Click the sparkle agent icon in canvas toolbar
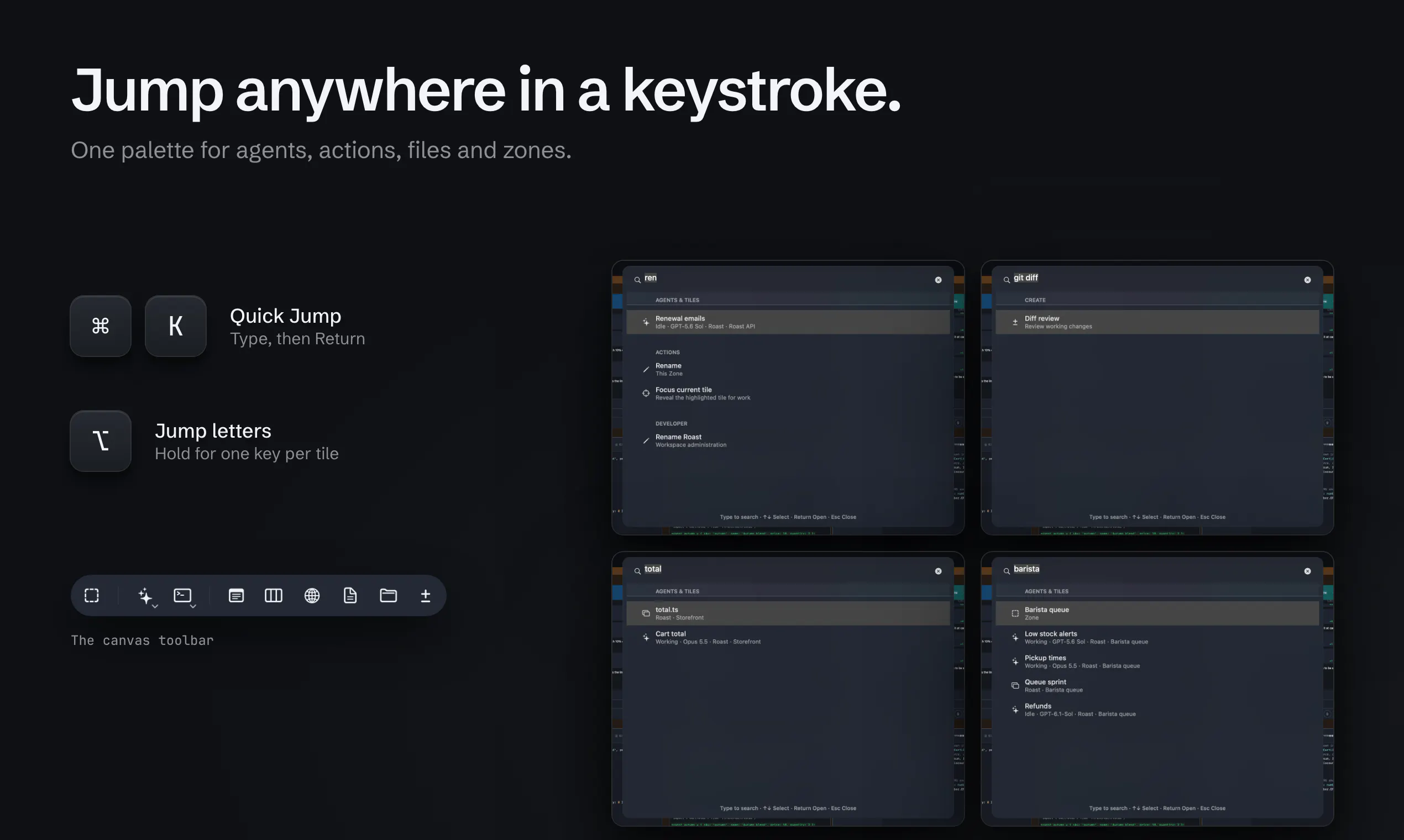1404x840 pixels. 145,596
